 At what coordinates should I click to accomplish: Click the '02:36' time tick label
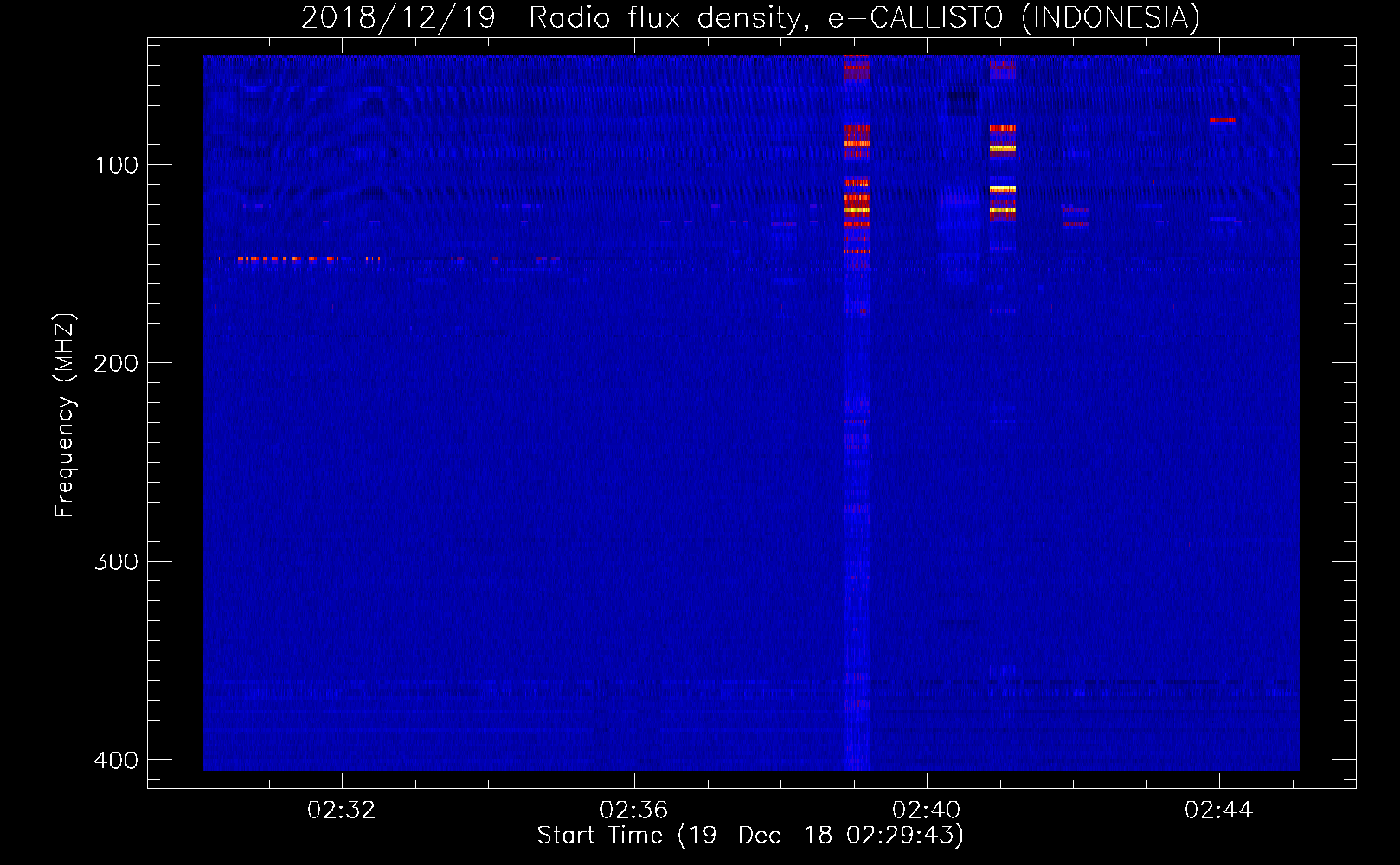click(x=634, y=811)
